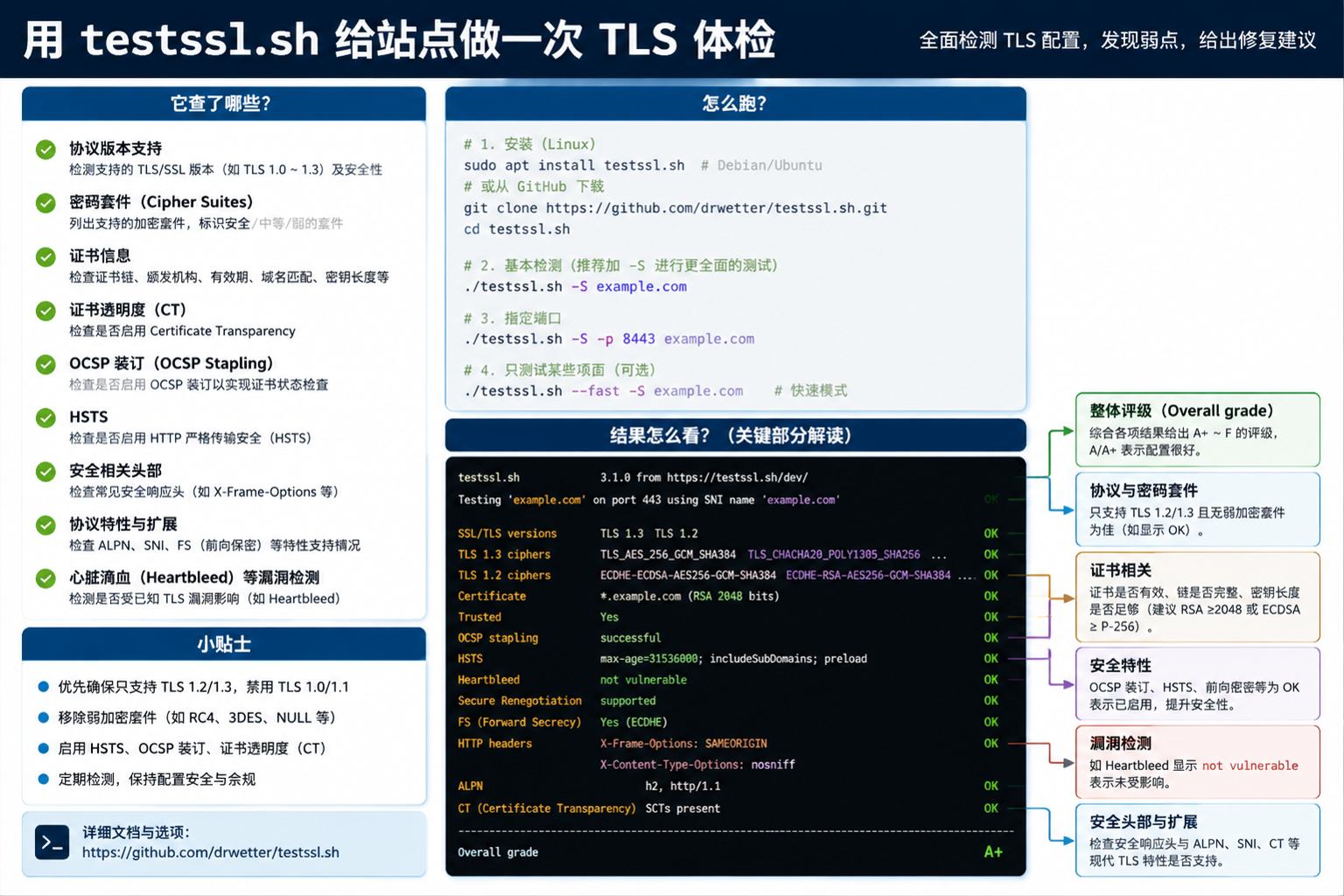Click the terminal prompt icon beside 详细文档与选项
This screenshot has height=896, width=1344.
click(x=52, y=843)
